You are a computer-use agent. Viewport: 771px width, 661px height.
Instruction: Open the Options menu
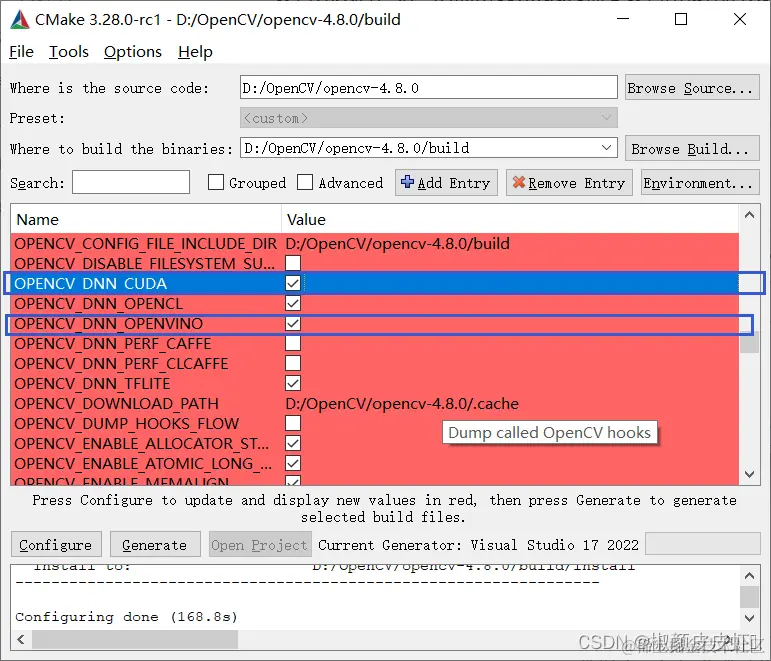click(x=133, y=52)
